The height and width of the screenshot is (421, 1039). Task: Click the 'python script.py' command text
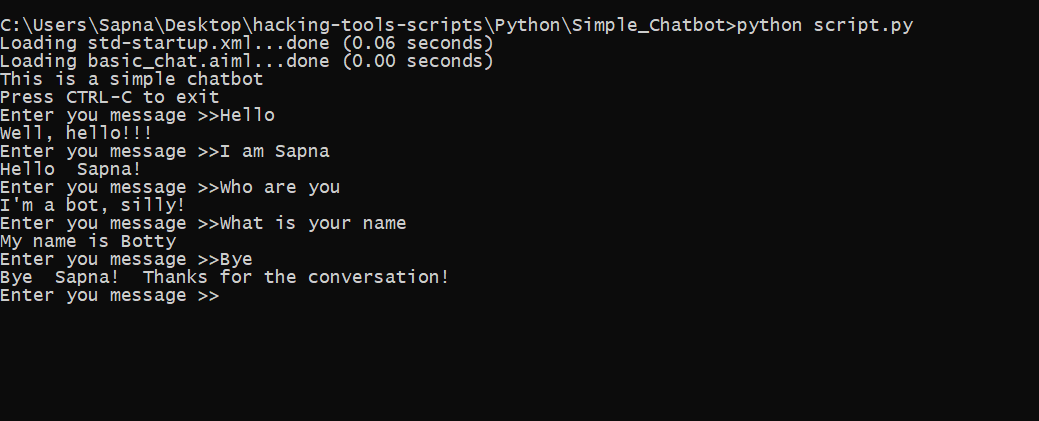click(x=825, y=26)
